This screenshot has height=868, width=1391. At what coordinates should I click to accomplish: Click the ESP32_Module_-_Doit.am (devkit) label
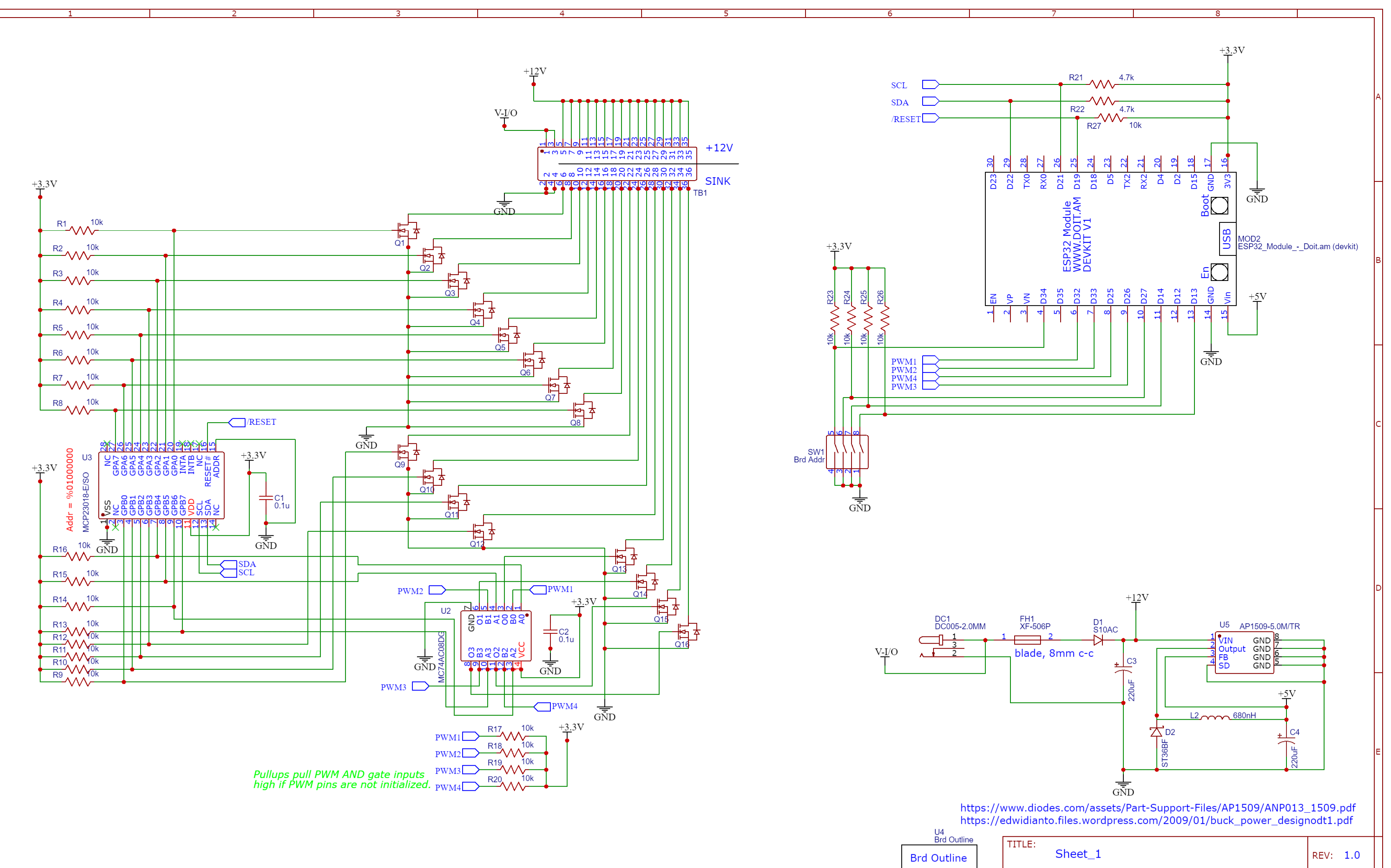tap(1297, 247)
